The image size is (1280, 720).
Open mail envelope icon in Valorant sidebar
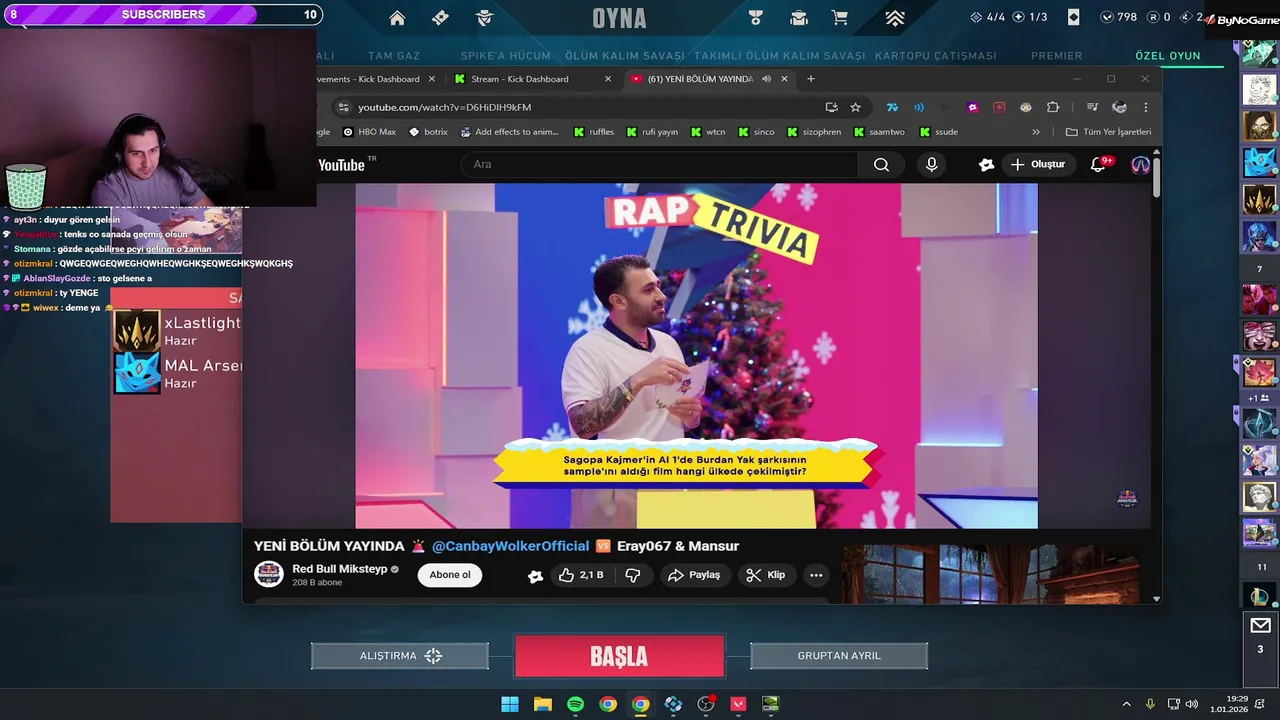pos(1260,626)
